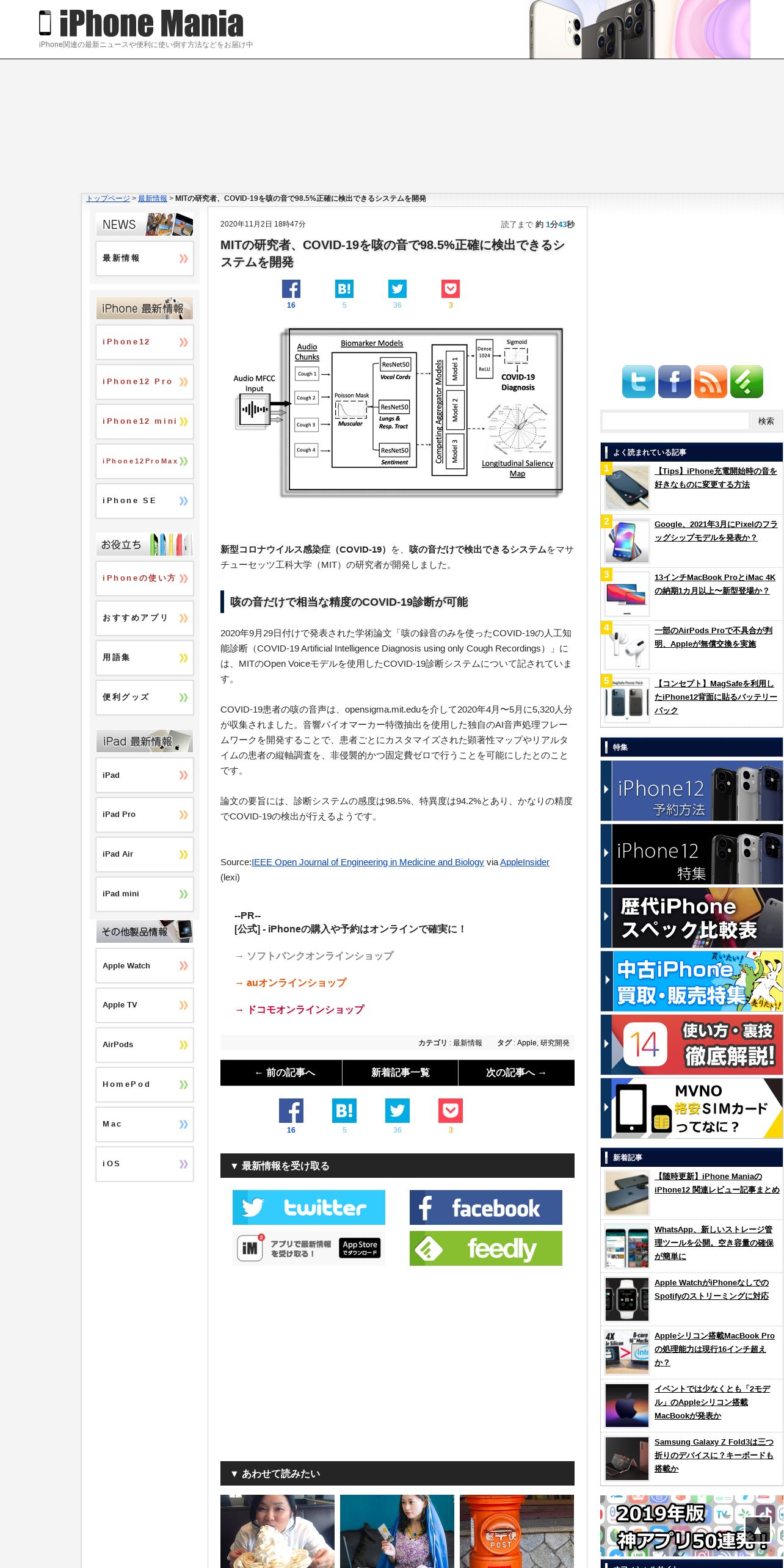
Task: Open 最新情報 in the NEWS menu
Action: pos(145,258)
